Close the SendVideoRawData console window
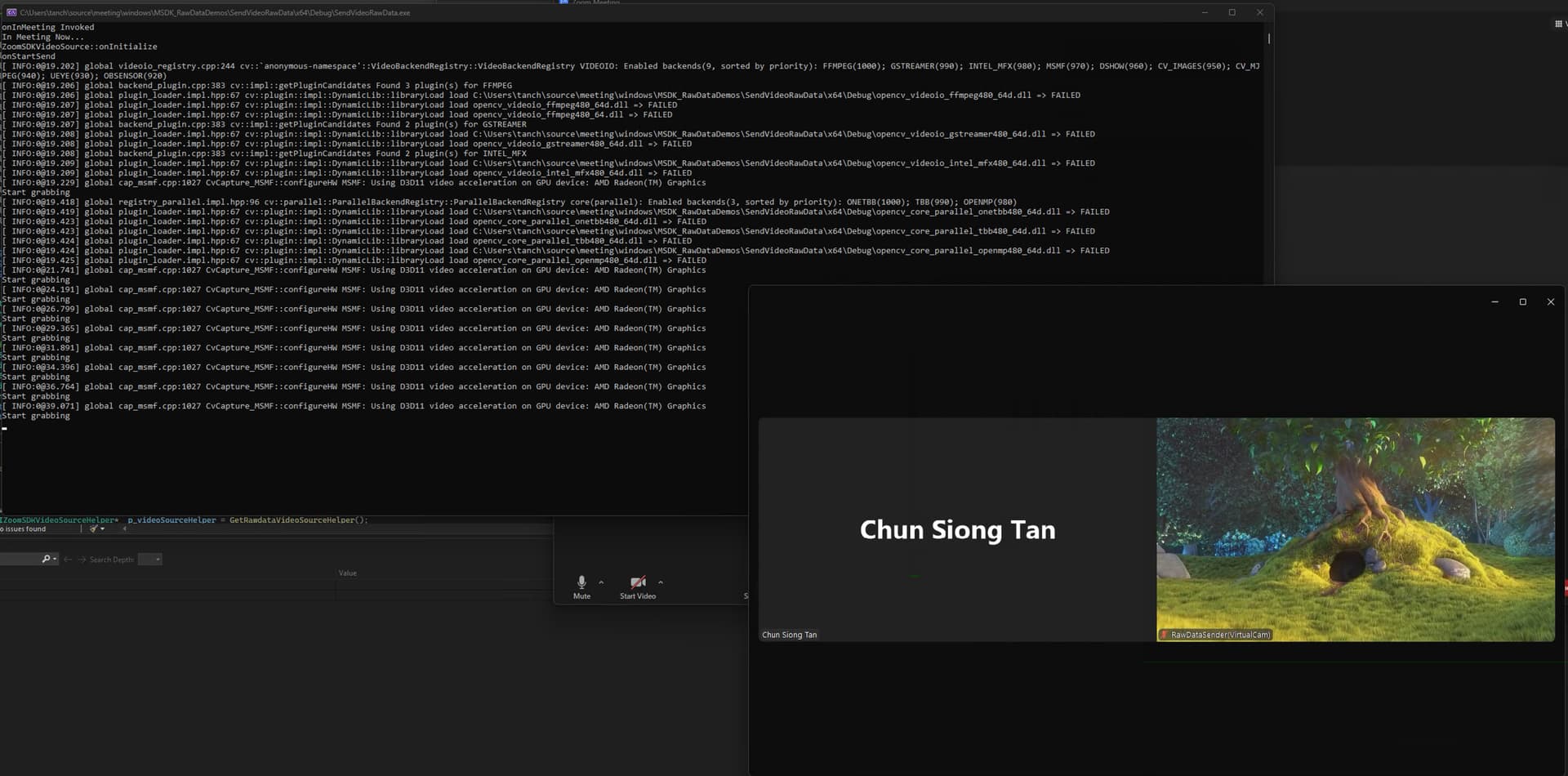The image size is (1568, 776). [x=1260, y=12]
